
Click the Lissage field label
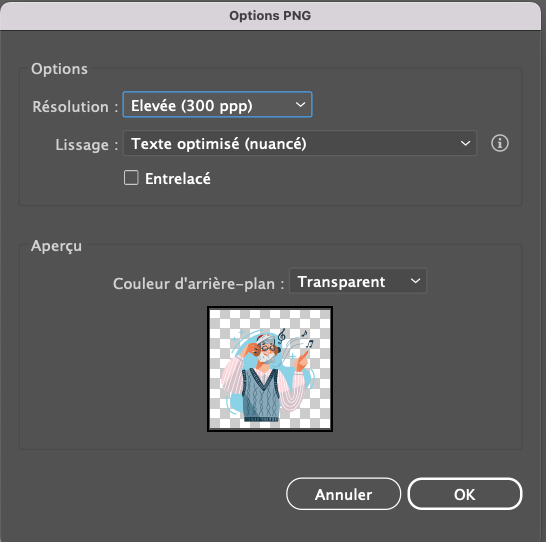coord(87,144)
